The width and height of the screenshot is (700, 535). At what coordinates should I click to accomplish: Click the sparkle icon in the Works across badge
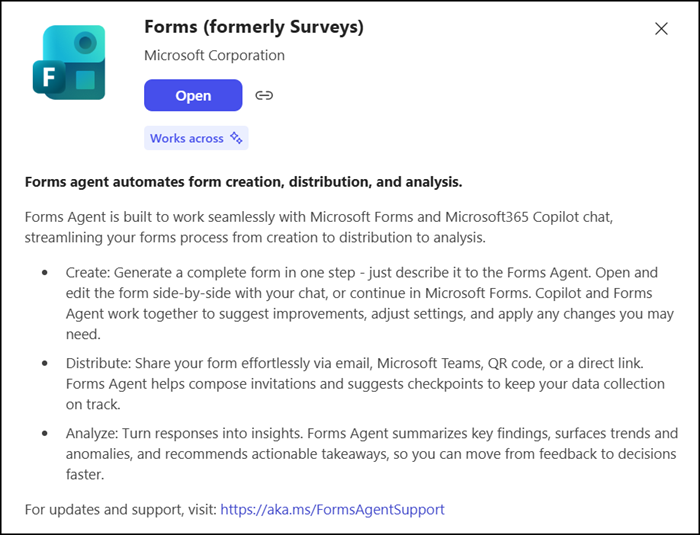(x=237, y=138)
